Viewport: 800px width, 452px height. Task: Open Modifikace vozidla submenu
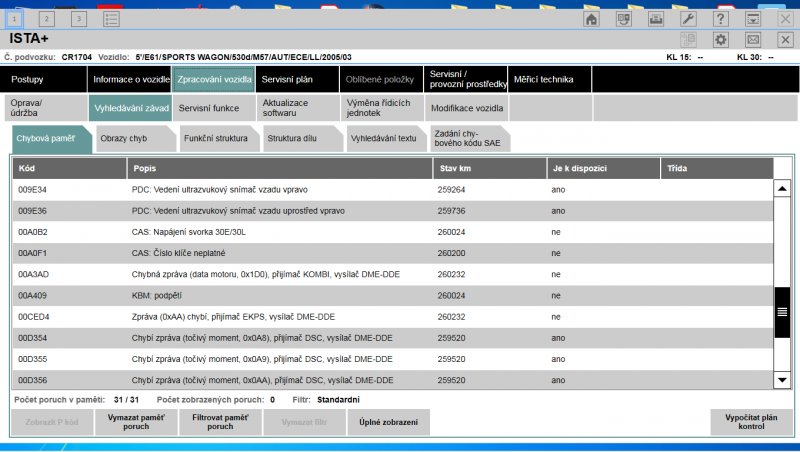click(466, 108)
